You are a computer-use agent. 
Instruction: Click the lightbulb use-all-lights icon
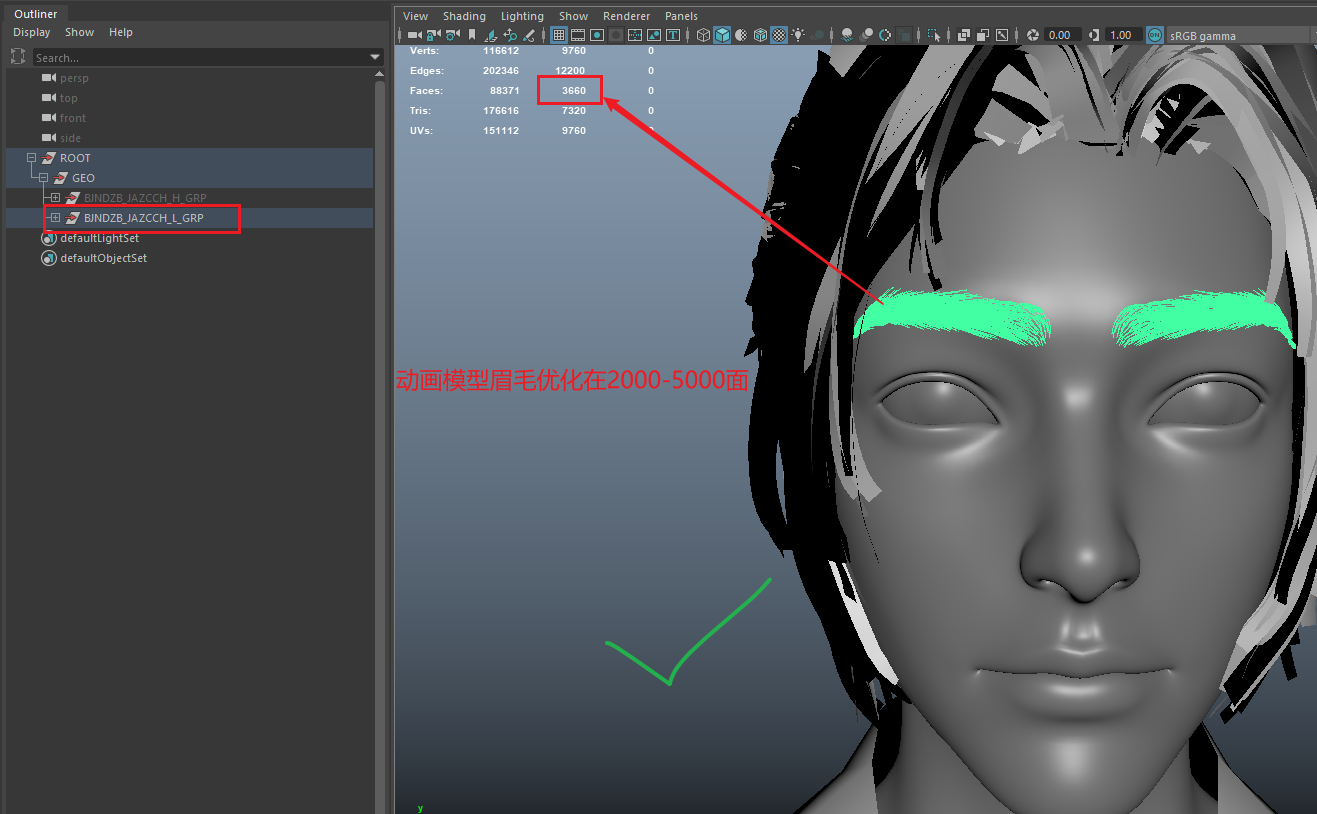798,35
